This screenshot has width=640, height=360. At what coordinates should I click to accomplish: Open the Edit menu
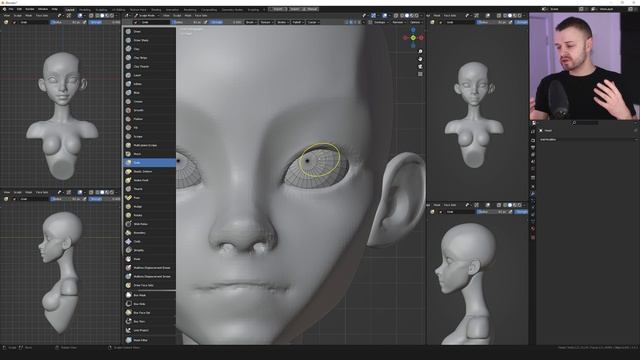pyautogui.click(x=19, y=9)
